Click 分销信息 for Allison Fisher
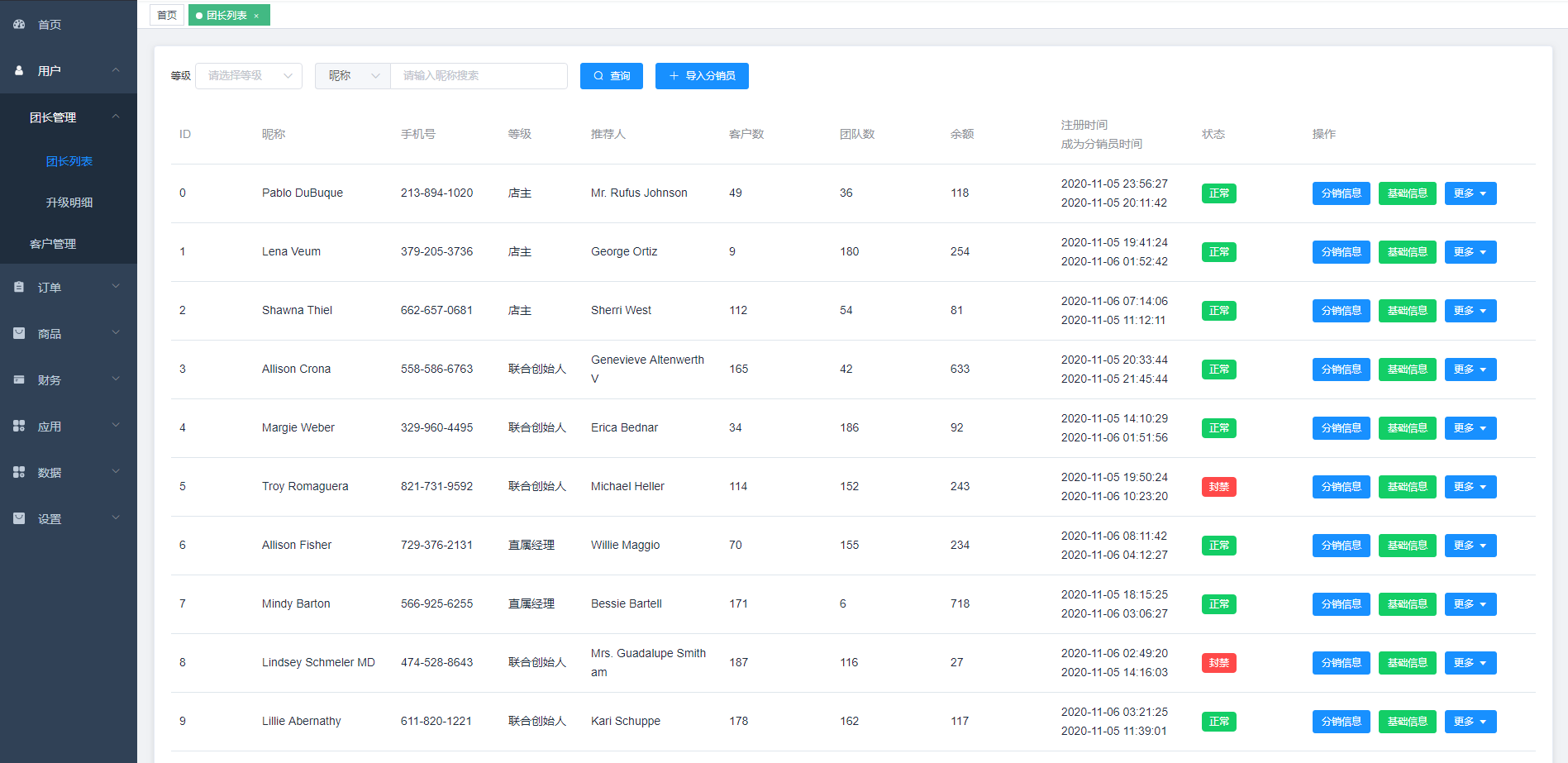The image size is (1568, 763). pos(1342,546)
